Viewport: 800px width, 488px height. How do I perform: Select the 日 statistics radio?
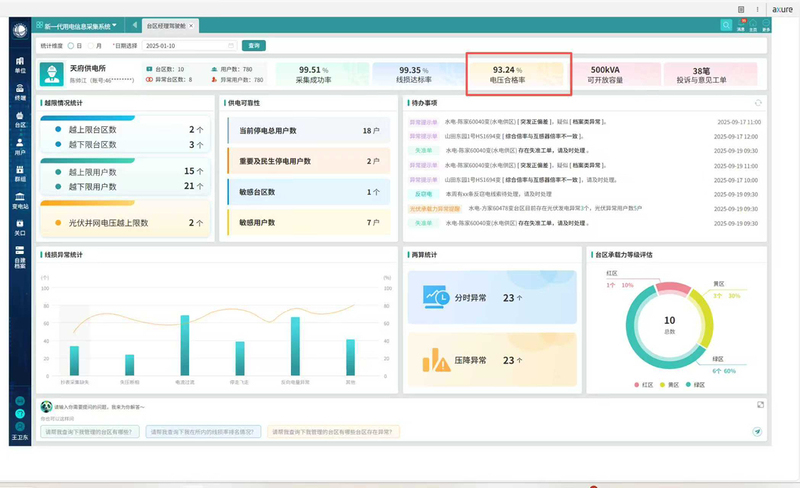[x=71, y=45]
